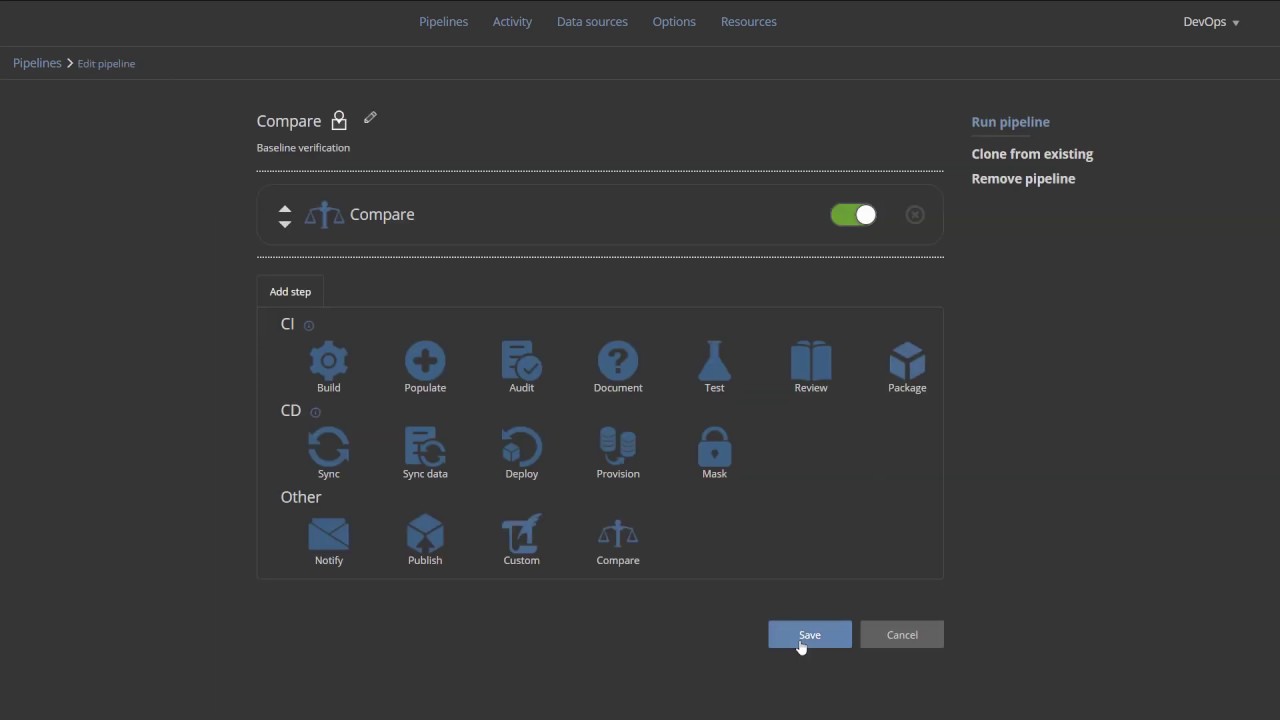Open the DevOps account dropdown
Viewport: 1280px width, 720px height.
[x=1210, y=21]
